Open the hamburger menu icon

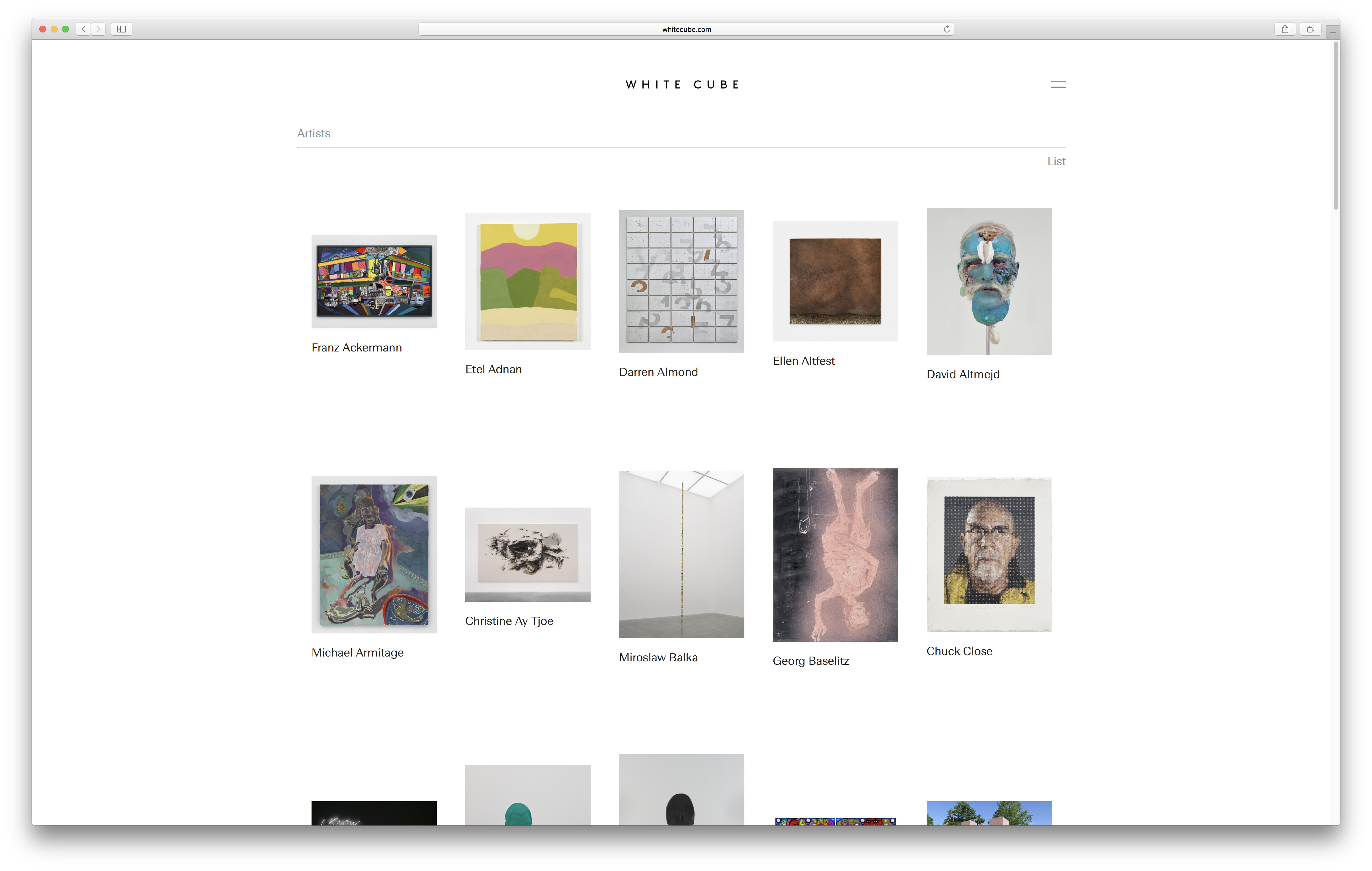(x=1058, y=84)
